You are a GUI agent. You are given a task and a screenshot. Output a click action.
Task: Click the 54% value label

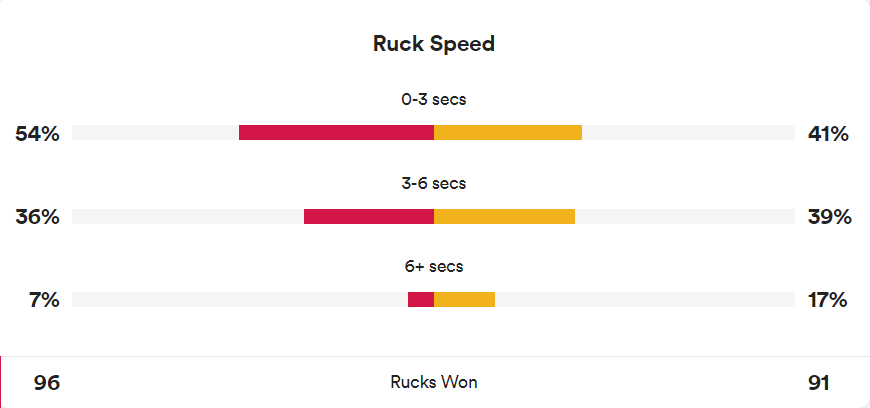click(37, 134)
